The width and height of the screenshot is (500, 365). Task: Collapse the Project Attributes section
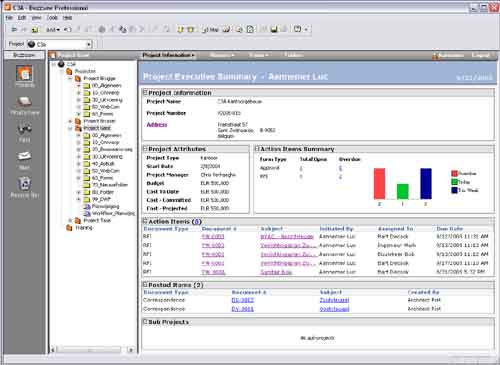coord(145,149)
